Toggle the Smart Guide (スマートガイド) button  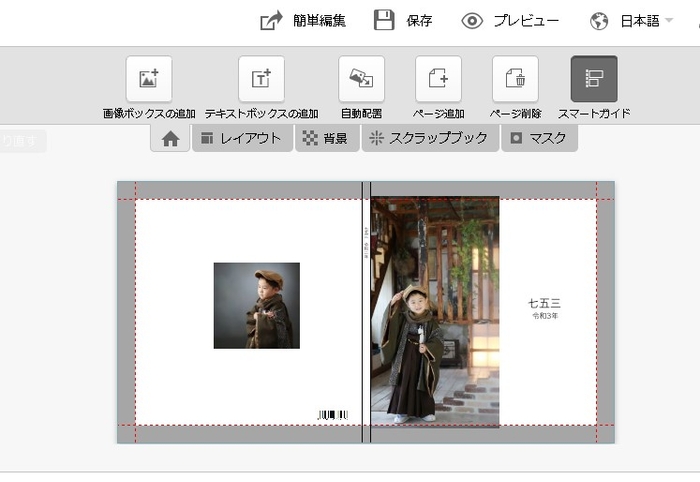pos(594,79)
